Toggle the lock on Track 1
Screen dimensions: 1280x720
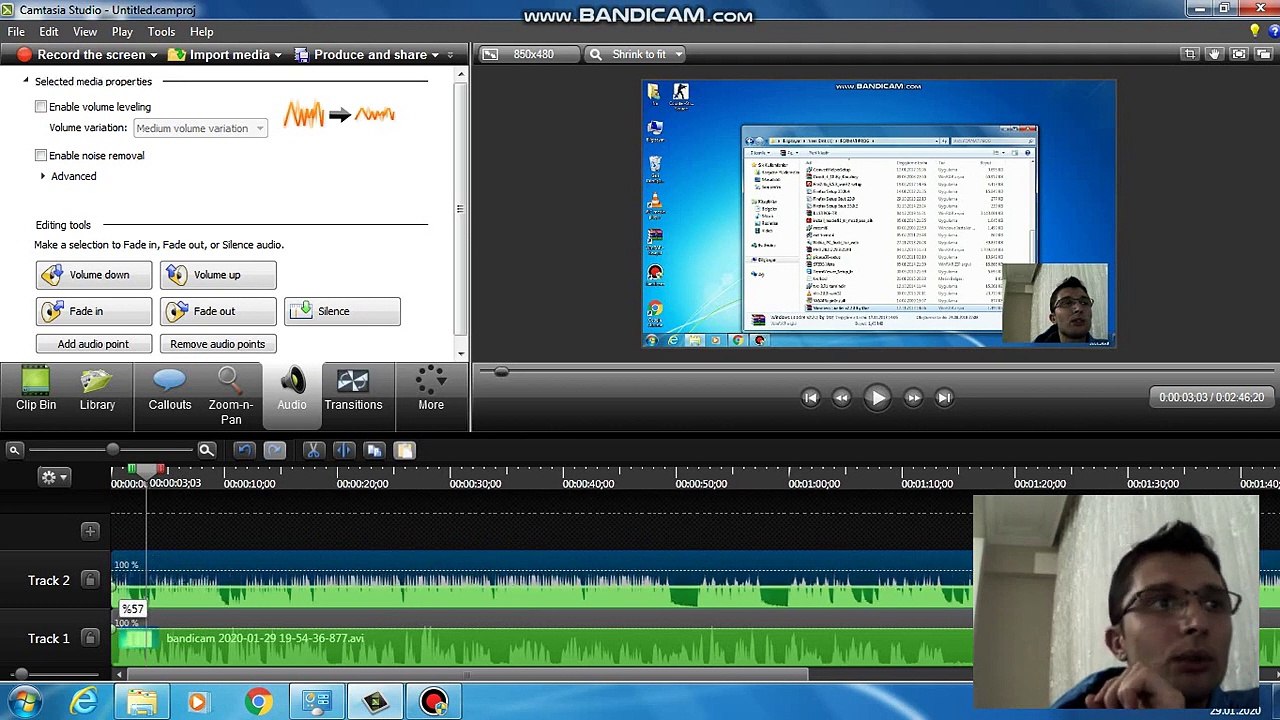[90, 638]
